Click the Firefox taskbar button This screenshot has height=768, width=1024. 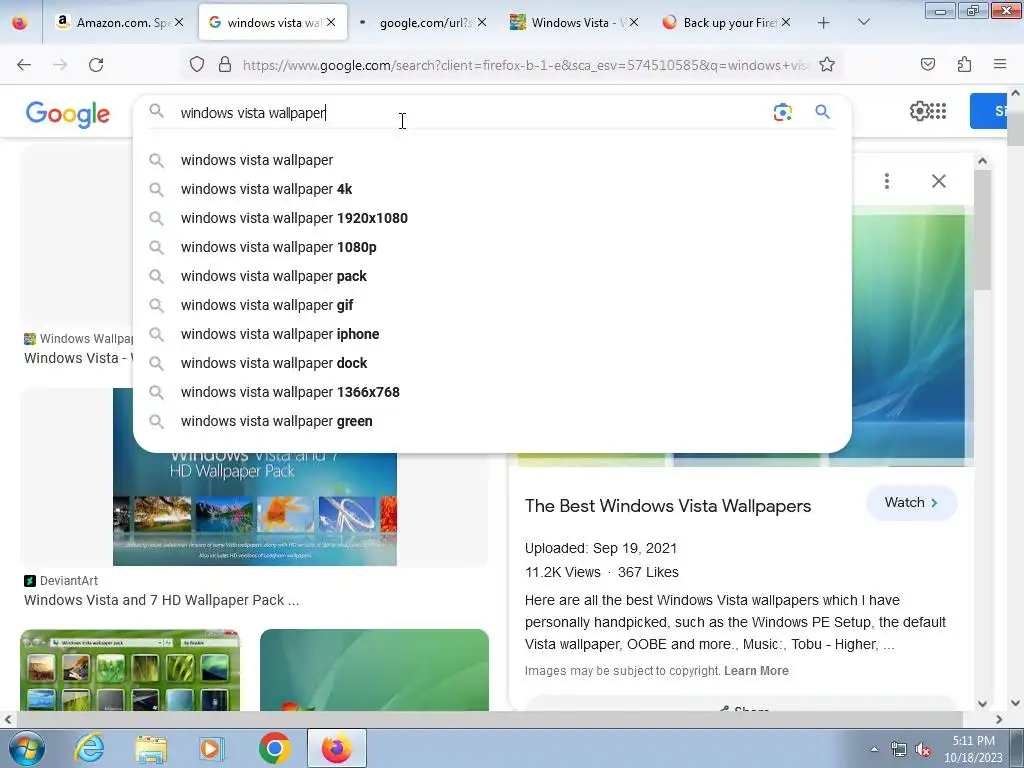[336, 748]
